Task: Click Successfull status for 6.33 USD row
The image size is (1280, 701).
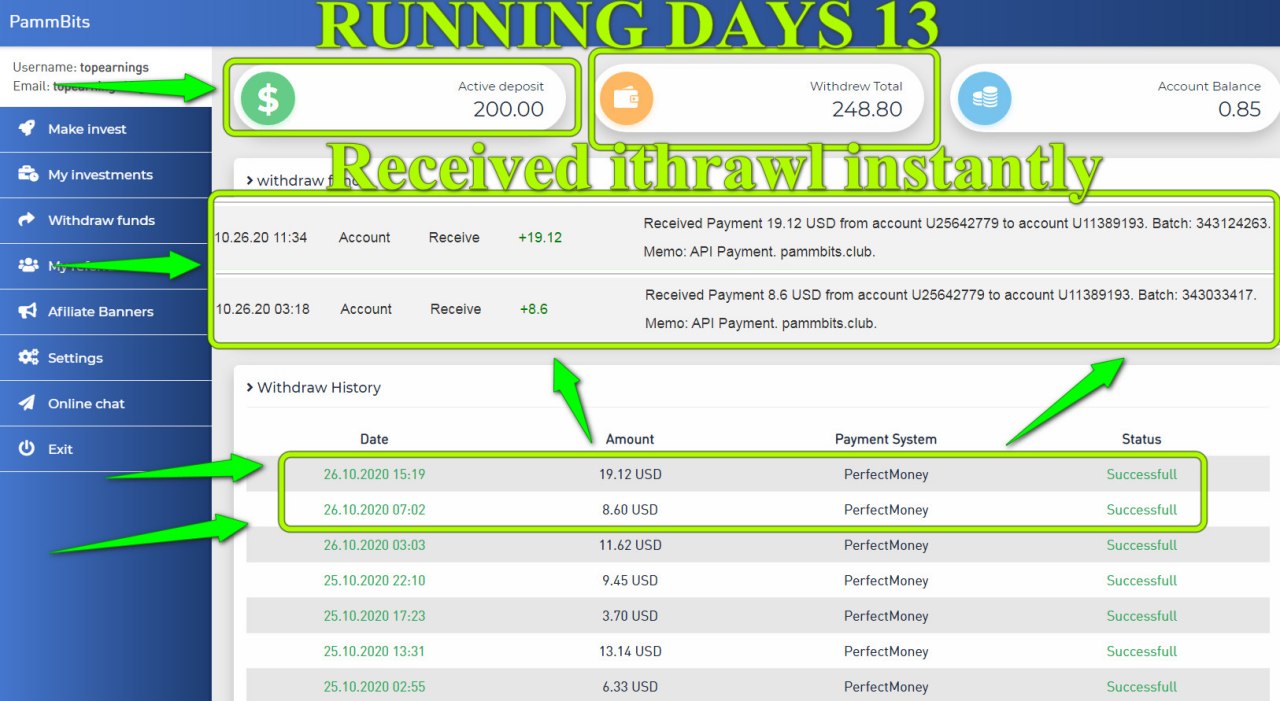Action: click(1142, 687)
